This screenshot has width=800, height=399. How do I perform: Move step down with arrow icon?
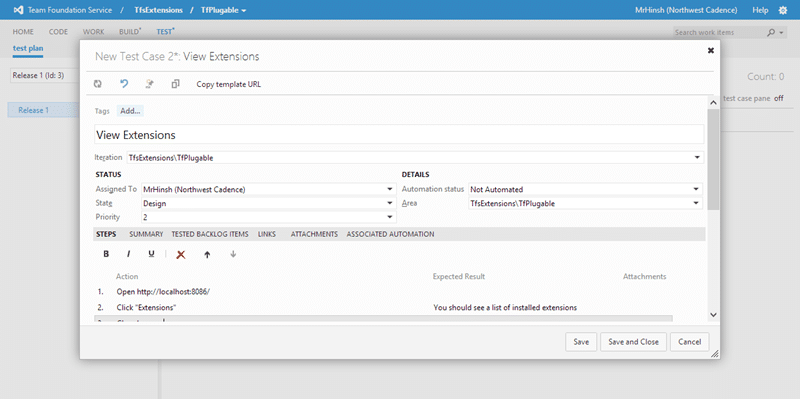[x=233, y=254]
